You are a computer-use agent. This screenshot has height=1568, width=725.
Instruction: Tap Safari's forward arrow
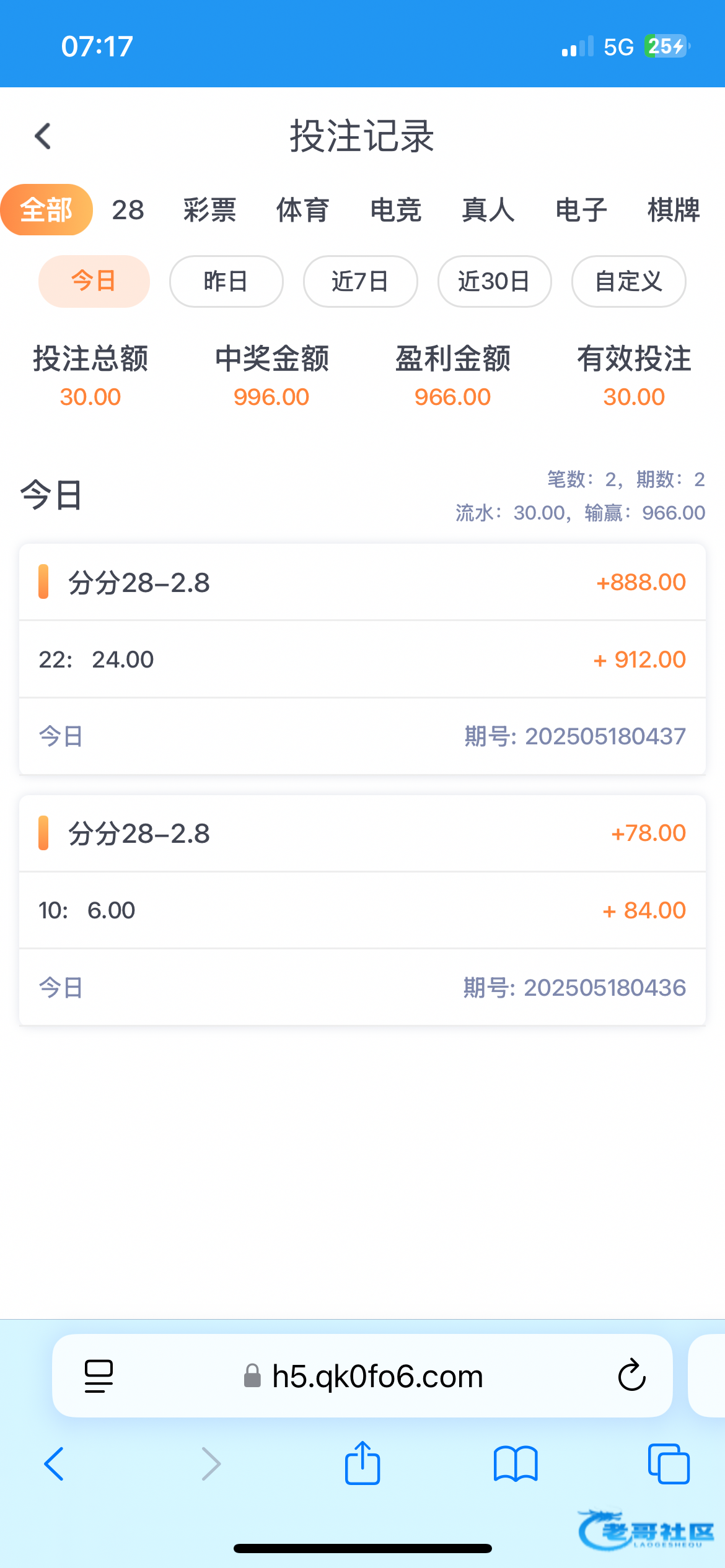point(211,1464)
